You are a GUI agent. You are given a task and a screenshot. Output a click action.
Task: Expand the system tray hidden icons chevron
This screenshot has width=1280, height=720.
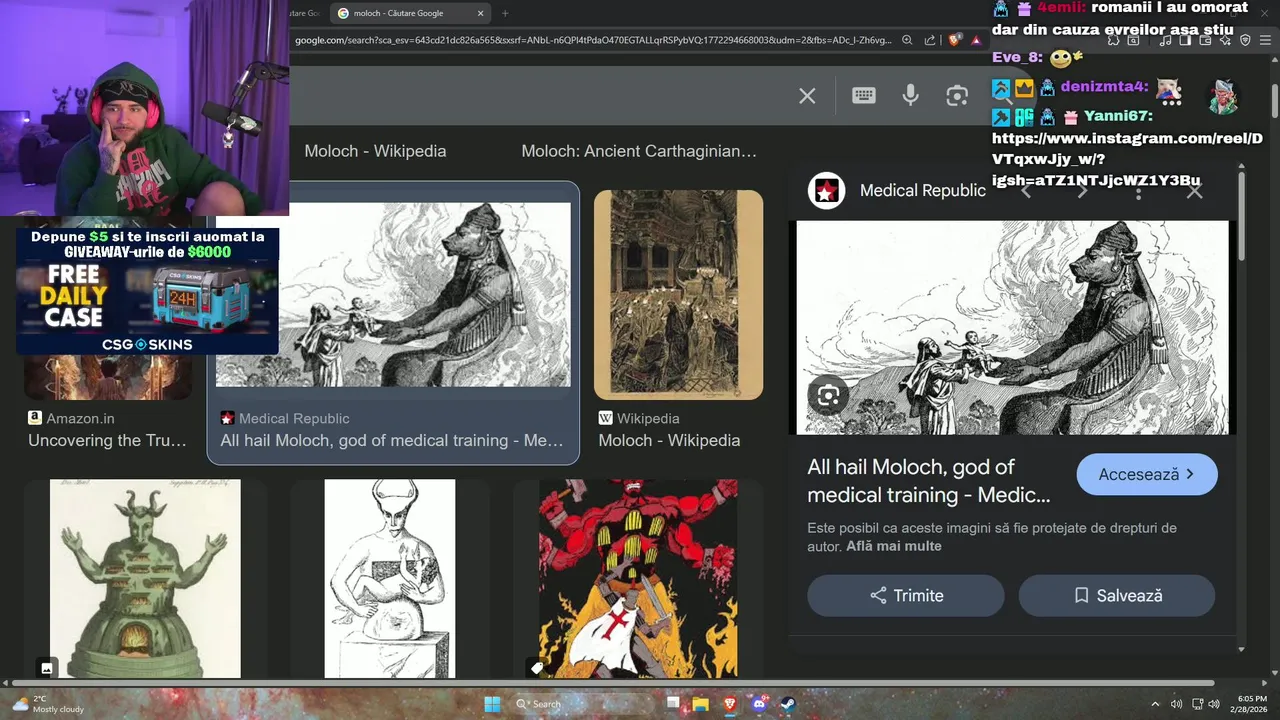click(1156, 704)
